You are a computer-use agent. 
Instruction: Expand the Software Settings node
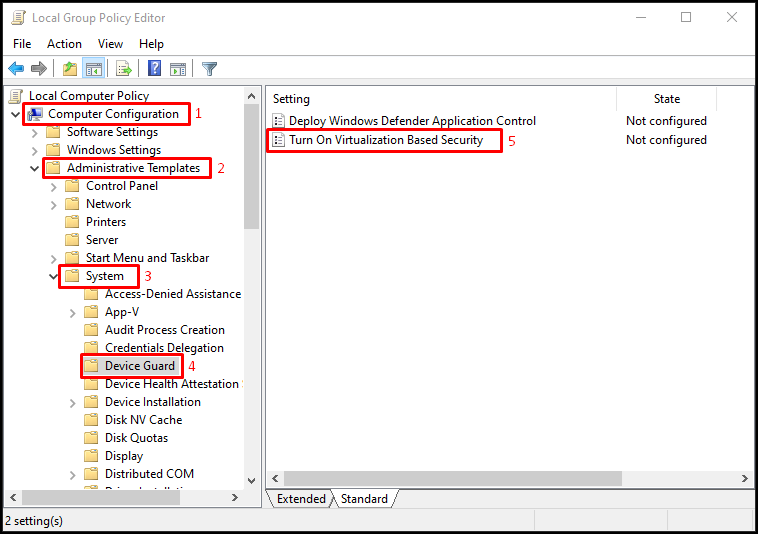tap(34, 133)
